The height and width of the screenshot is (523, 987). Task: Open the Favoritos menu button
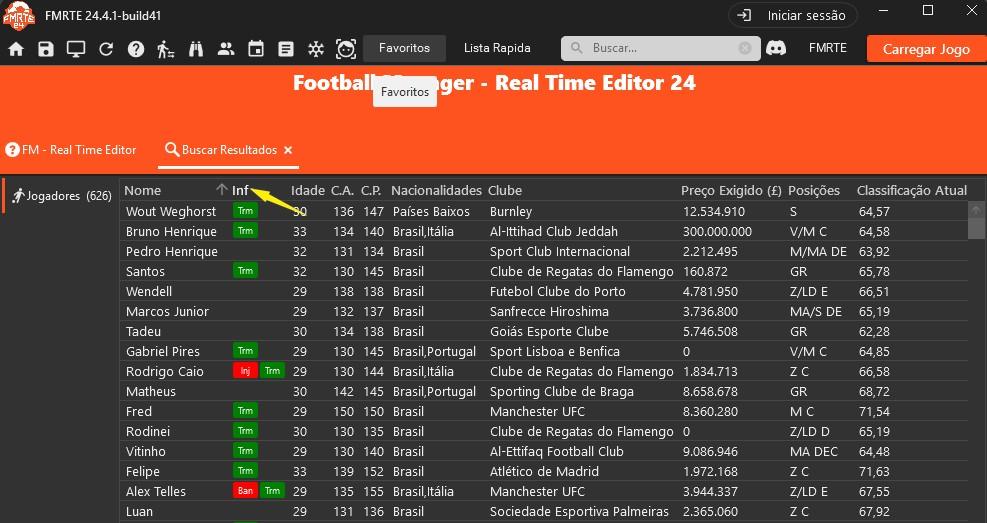pos(404,48)
